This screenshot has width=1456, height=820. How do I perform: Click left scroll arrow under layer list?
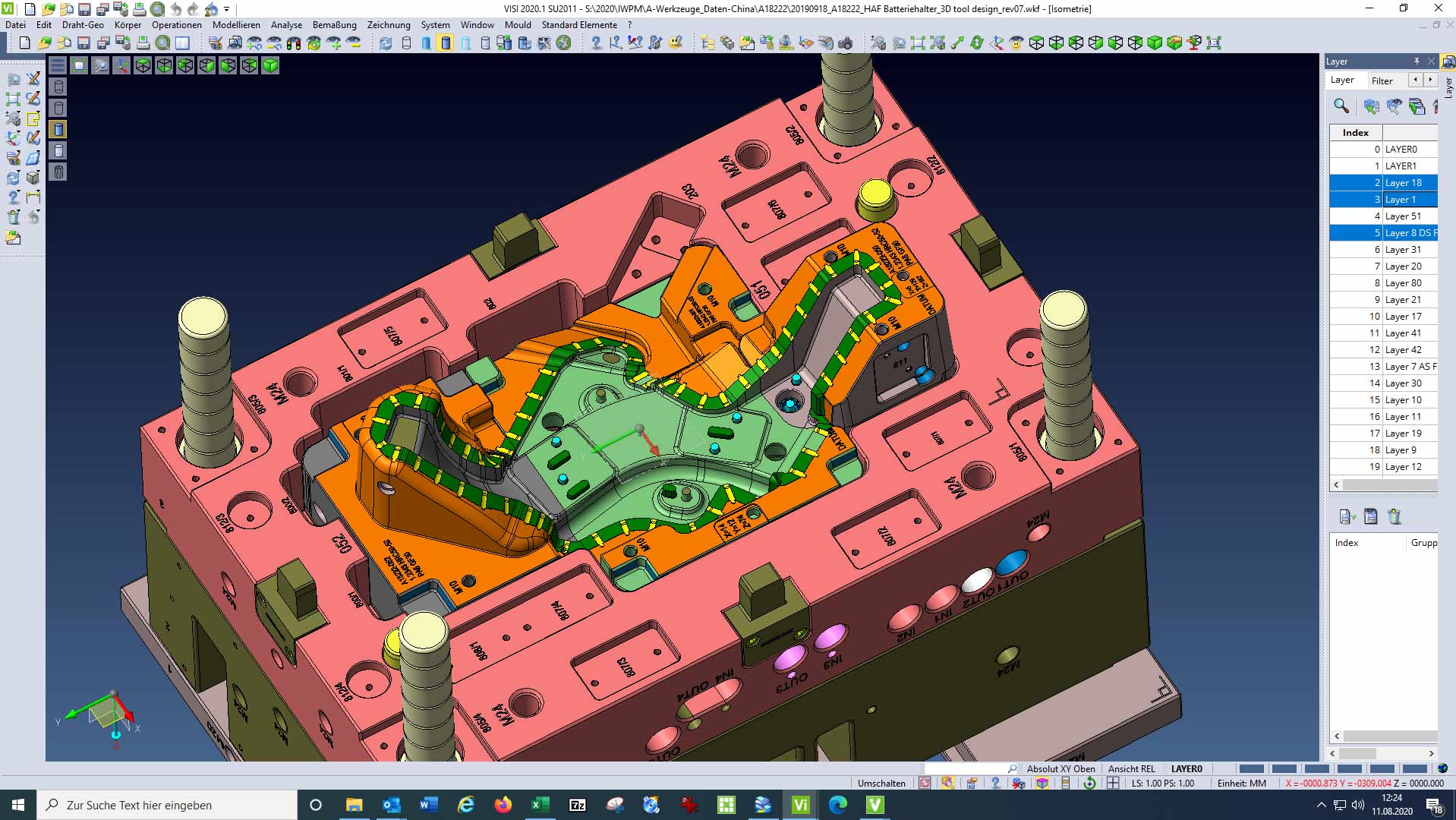tap(1337, 484)
